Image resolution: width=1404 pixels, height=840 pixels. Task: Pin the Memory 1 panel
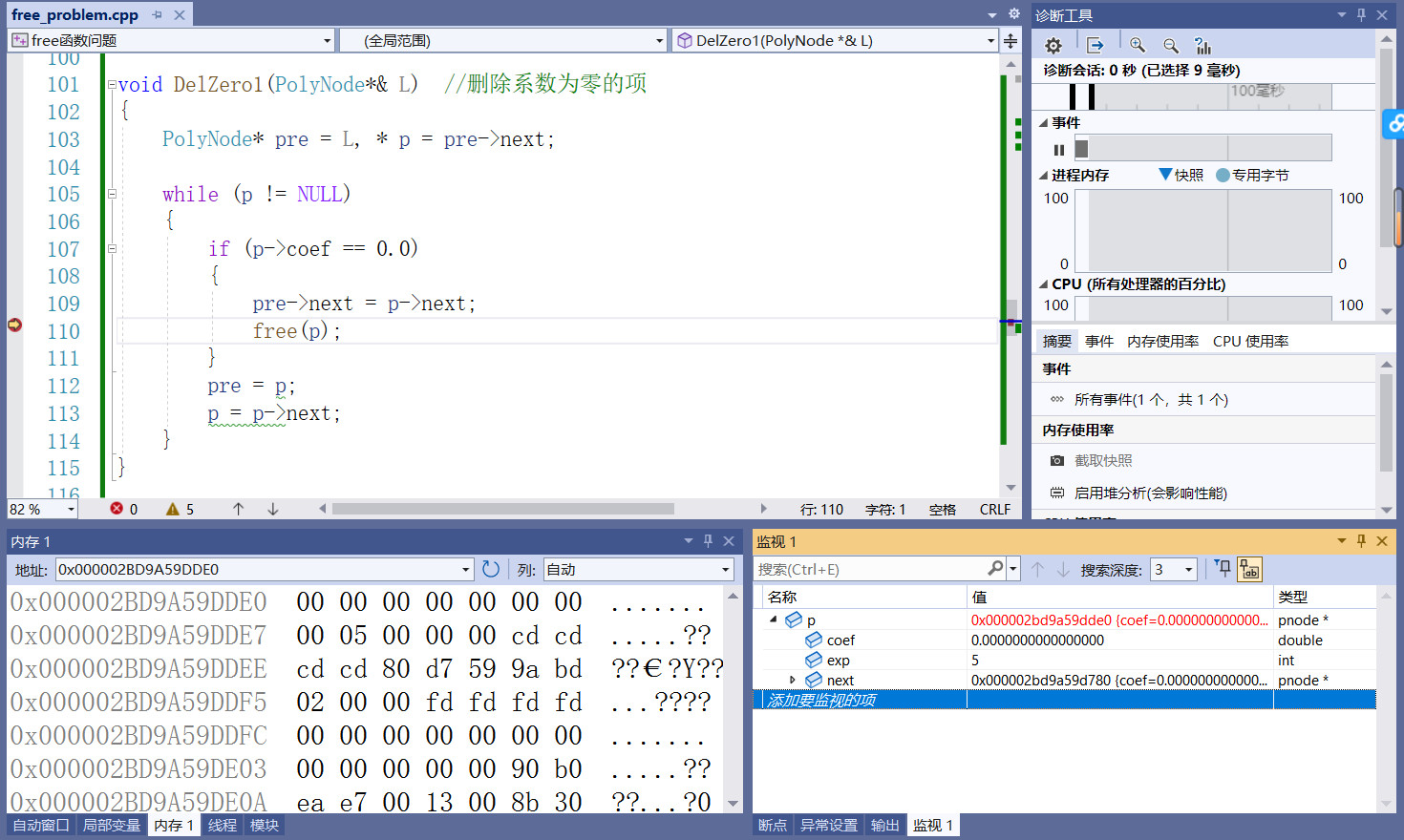[708, 540]
